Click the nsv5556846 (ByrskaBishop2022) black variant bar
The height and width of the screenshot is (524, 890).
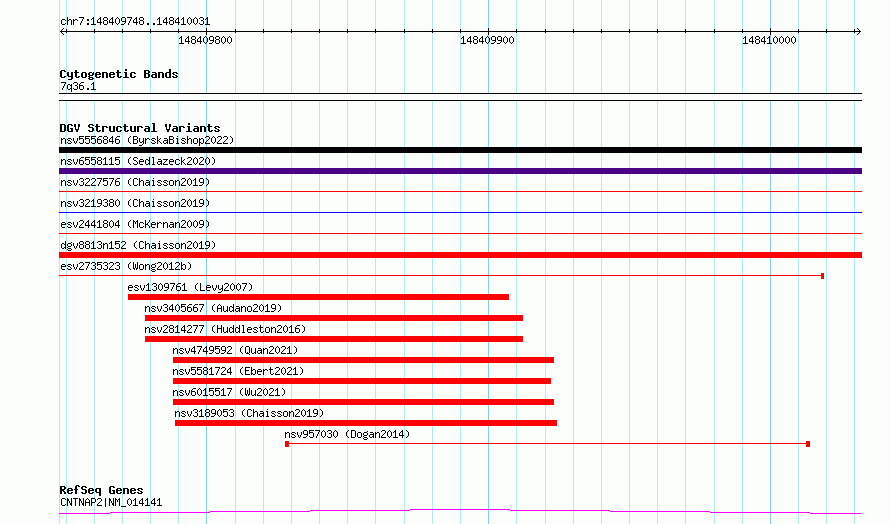(x=460, y=150)
